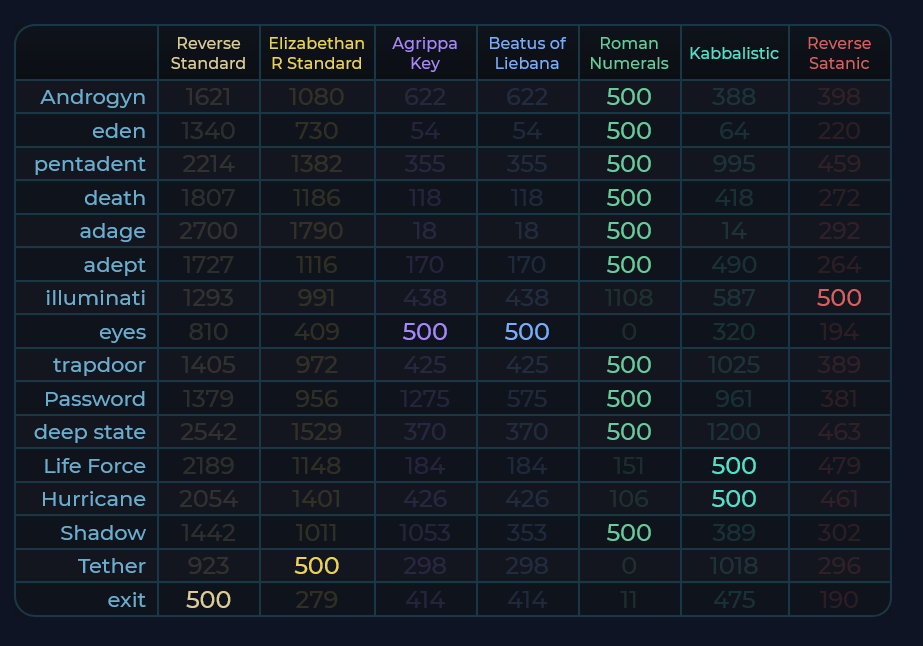
Task: Click the Reverse Standard column header
Action: click(208, 53)
